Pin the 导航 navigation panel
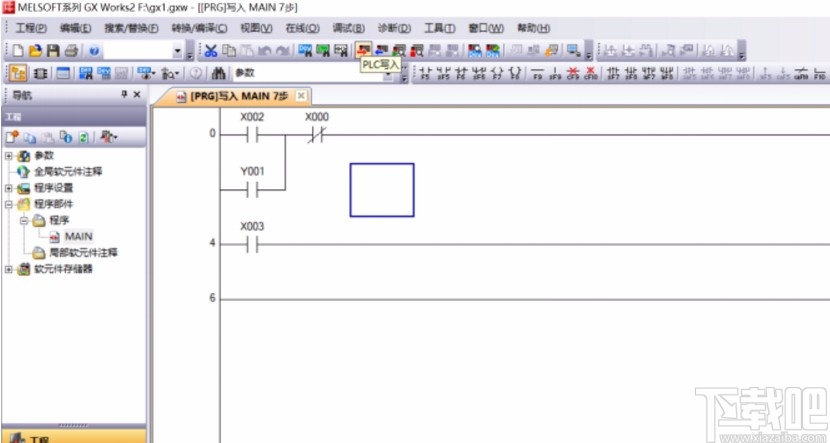This screenshot has width=830, height=443. coord(124,94)
